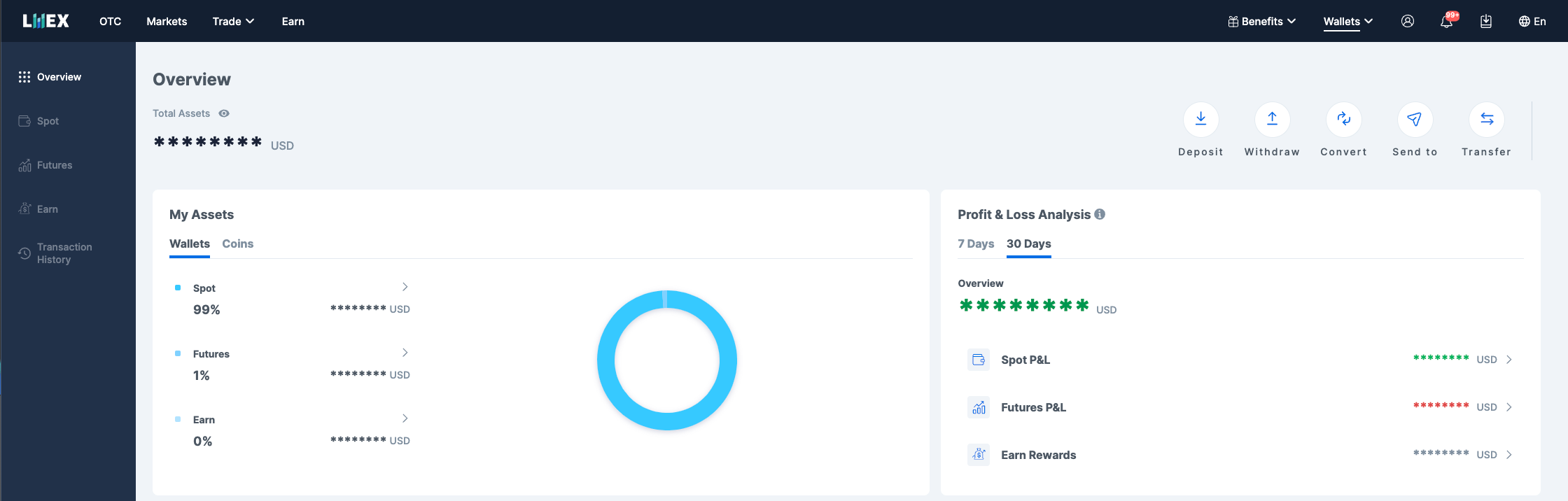This screenshot has width=1568, height=501.
Task: Click the Spot P&L label
Action: pyautogui.click(x=1025, y=360)
